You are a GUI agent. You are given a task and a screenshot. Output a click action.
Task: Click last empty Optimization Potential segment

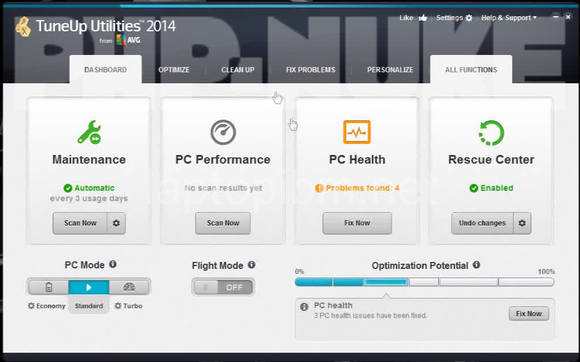(x=526, y=282)
